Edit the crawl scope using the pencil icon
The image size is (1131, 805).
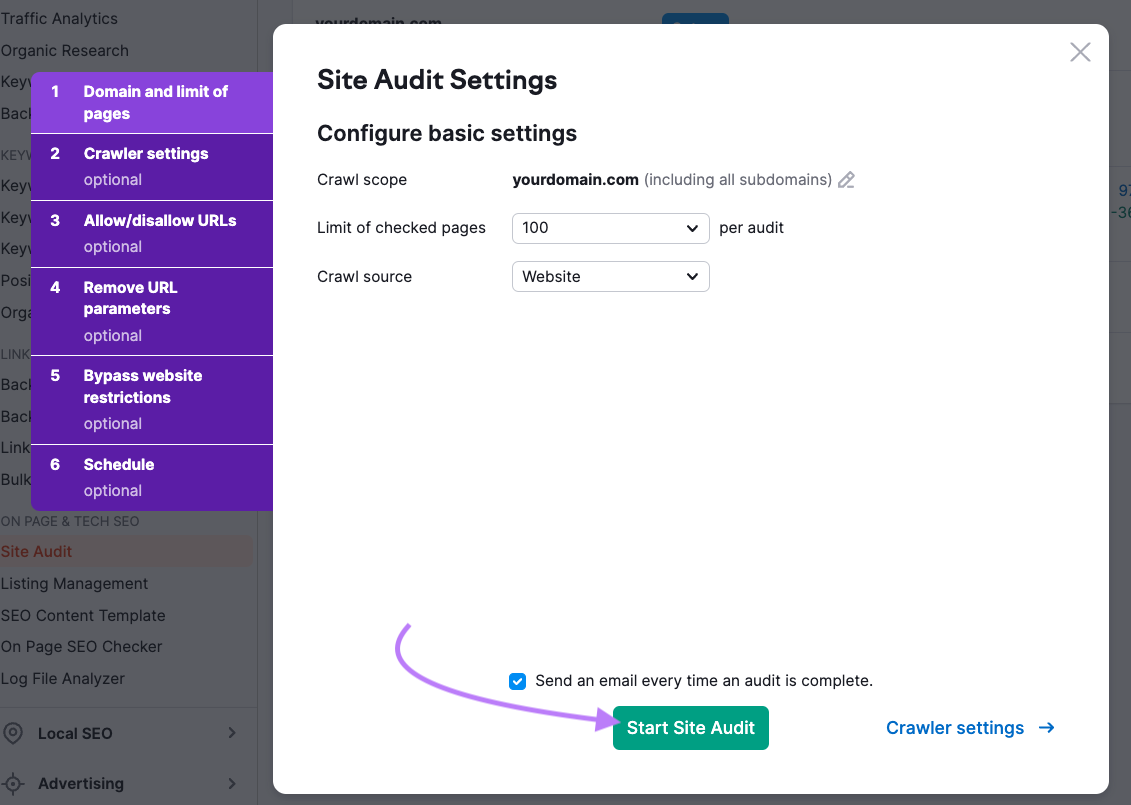click(846, 179)
